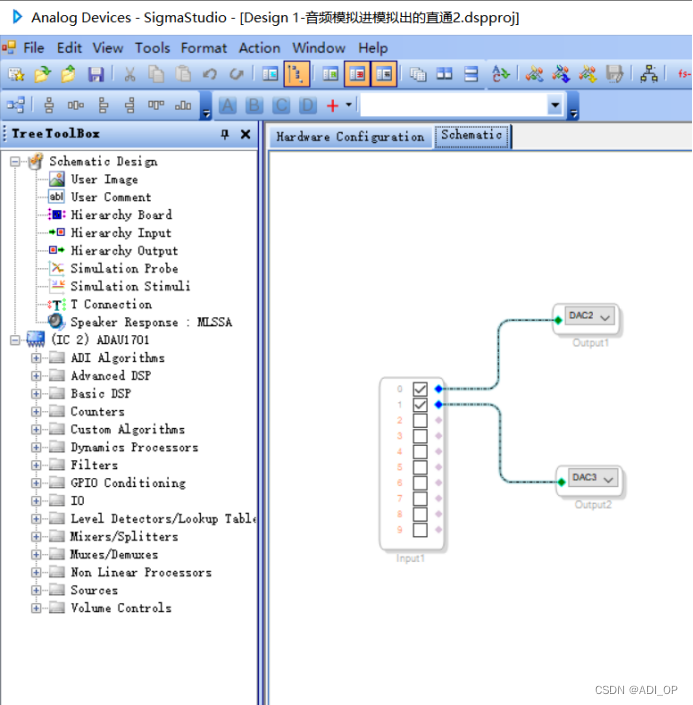Viewport: 693px width, 705px height.
Task: Expand the Filters folder
Action: tap(36, 465)
